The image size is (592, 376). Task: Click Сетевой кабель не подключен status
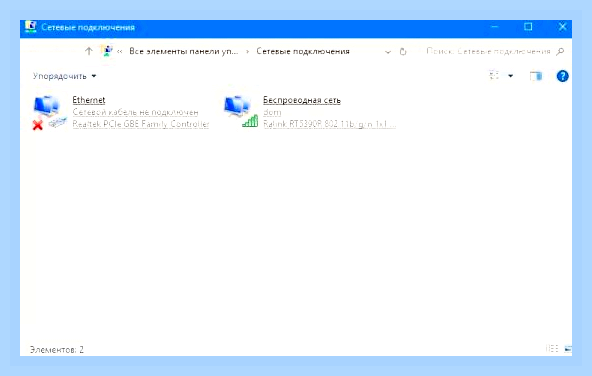click(135, 112)
